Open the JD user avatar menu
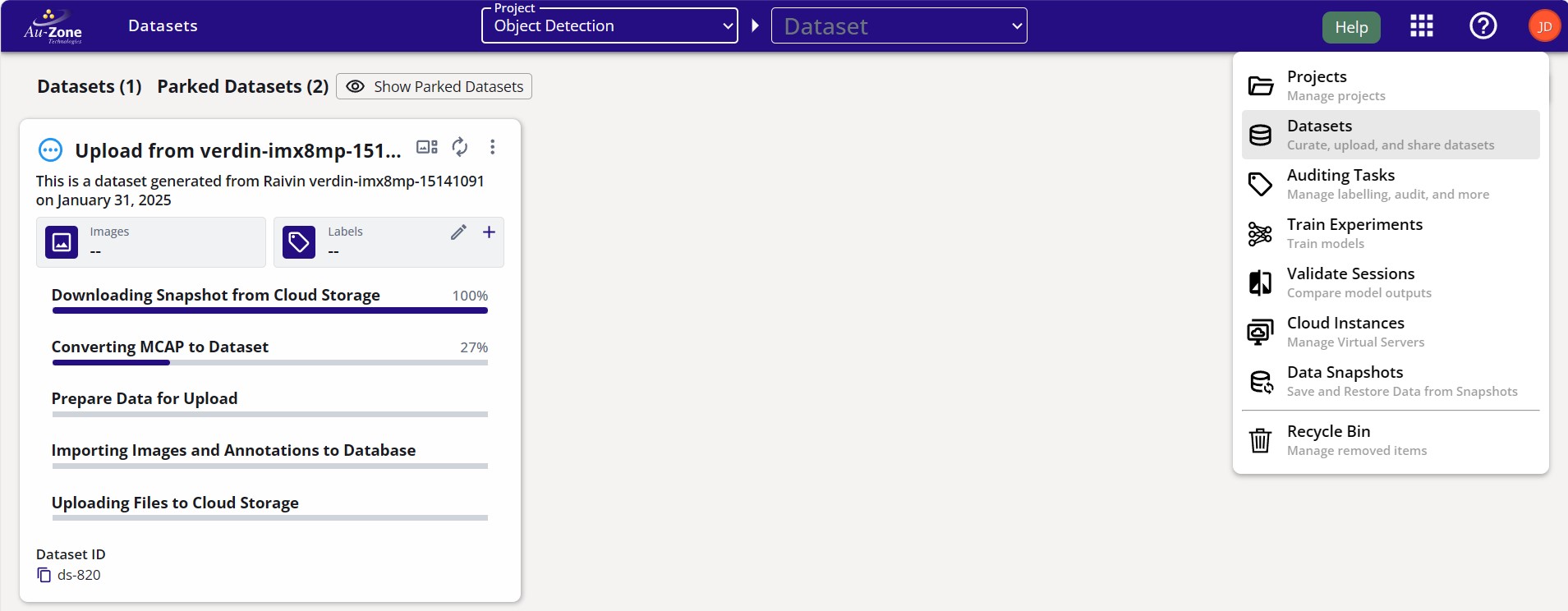 tap(1543, 26)
